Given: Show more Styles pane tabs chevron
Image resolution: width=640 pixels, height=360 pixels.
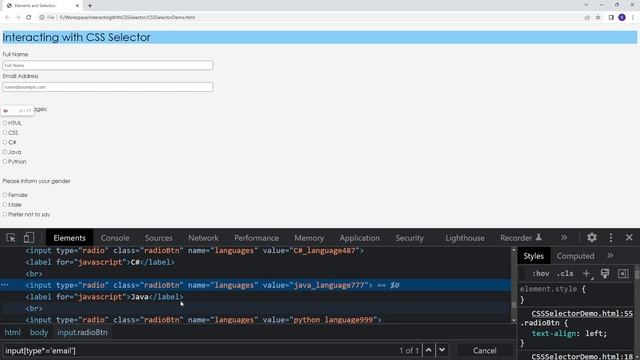Looking at the screenshot, I should pyautogui.click(x=610, y=256).
